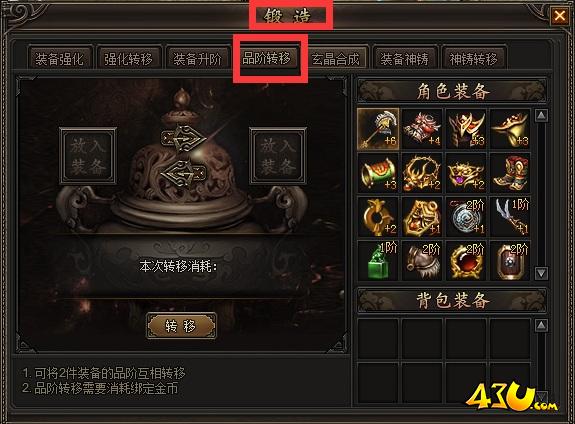
Task: Select the silver disc 2阶 +1 item
Action: (x=466, y=217)
